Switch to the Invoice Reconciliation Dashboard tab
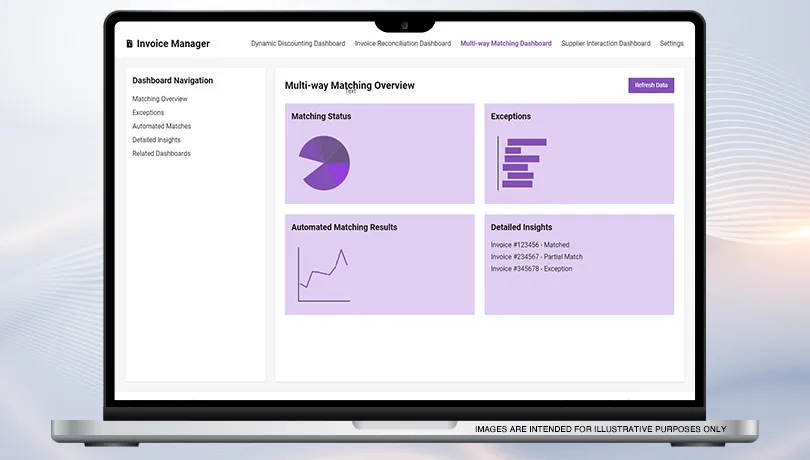Image resolution: width=810 pixels, height=460 pixels. 403,44
